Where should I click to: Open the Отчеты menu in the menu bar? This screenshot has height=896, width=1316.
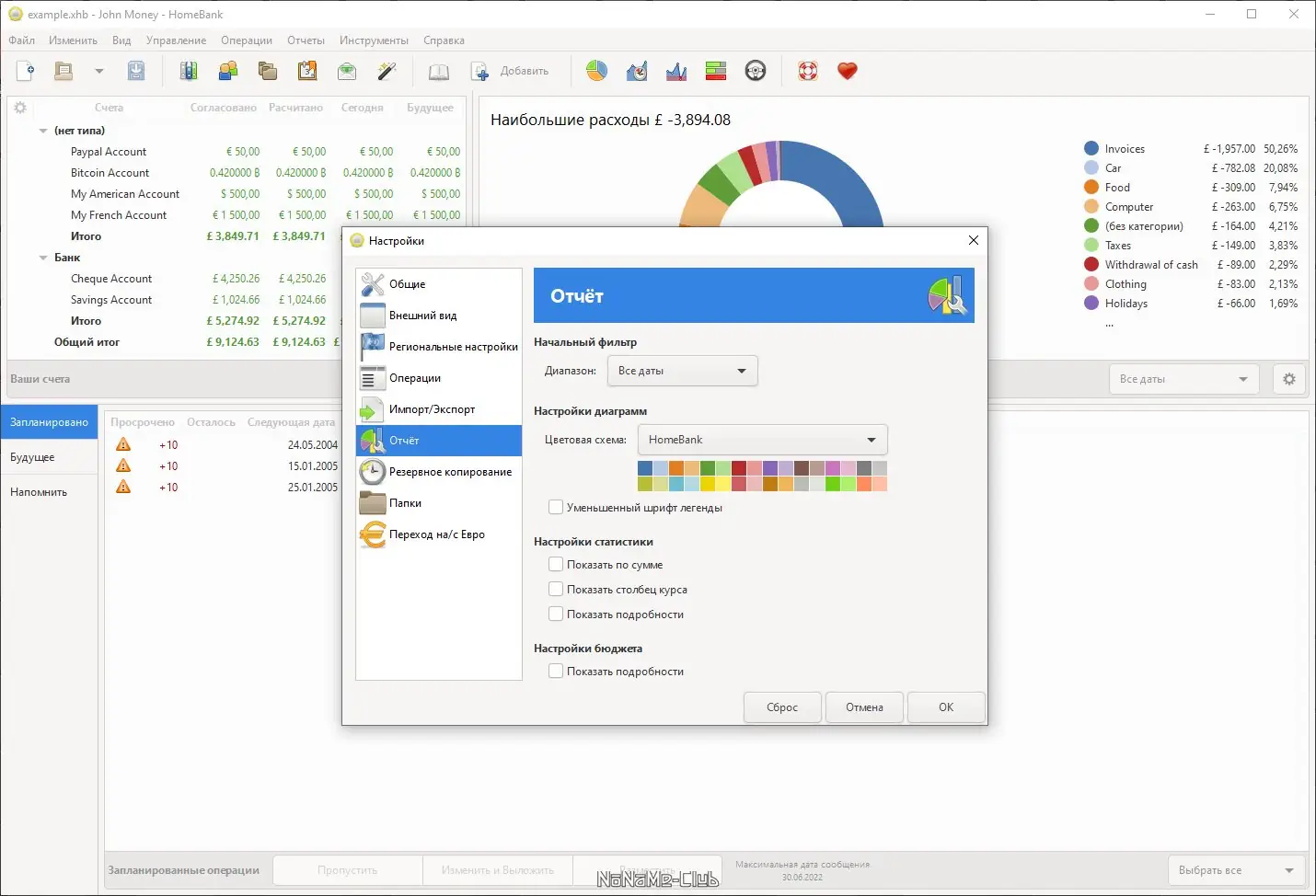[x=306, y=40]
